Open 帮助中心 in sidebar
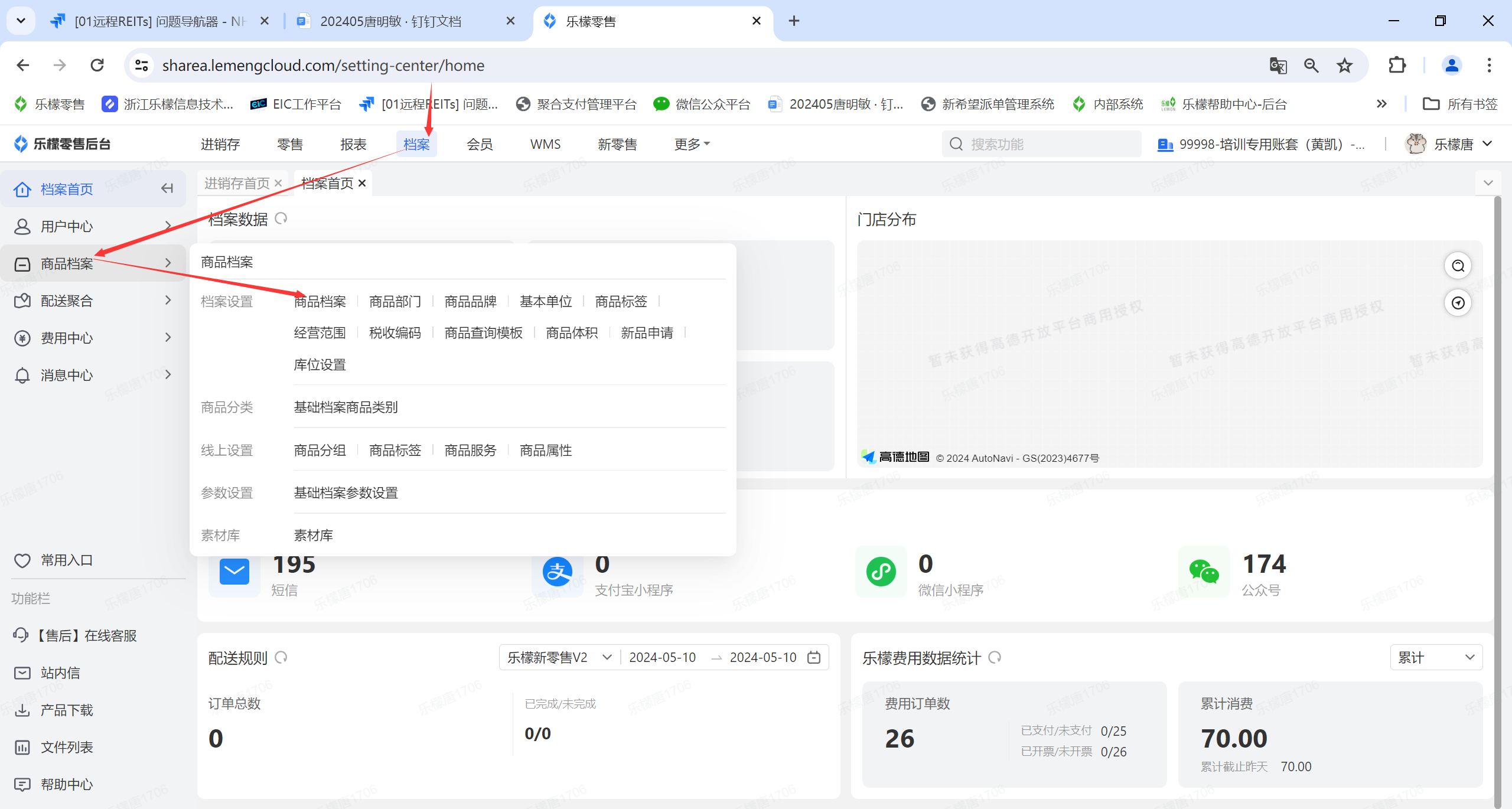 tap(53, 784)
